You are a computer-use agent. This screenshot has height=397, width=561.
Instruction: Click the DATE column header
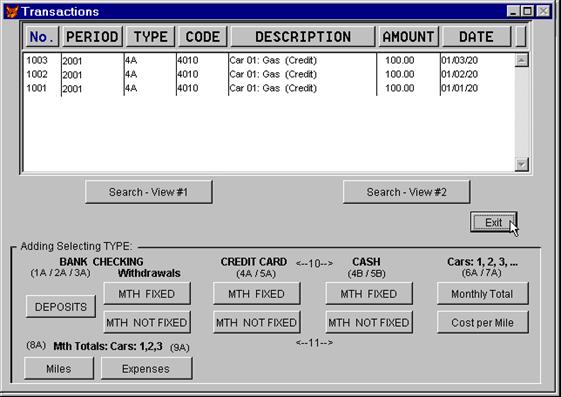[476, 37]
